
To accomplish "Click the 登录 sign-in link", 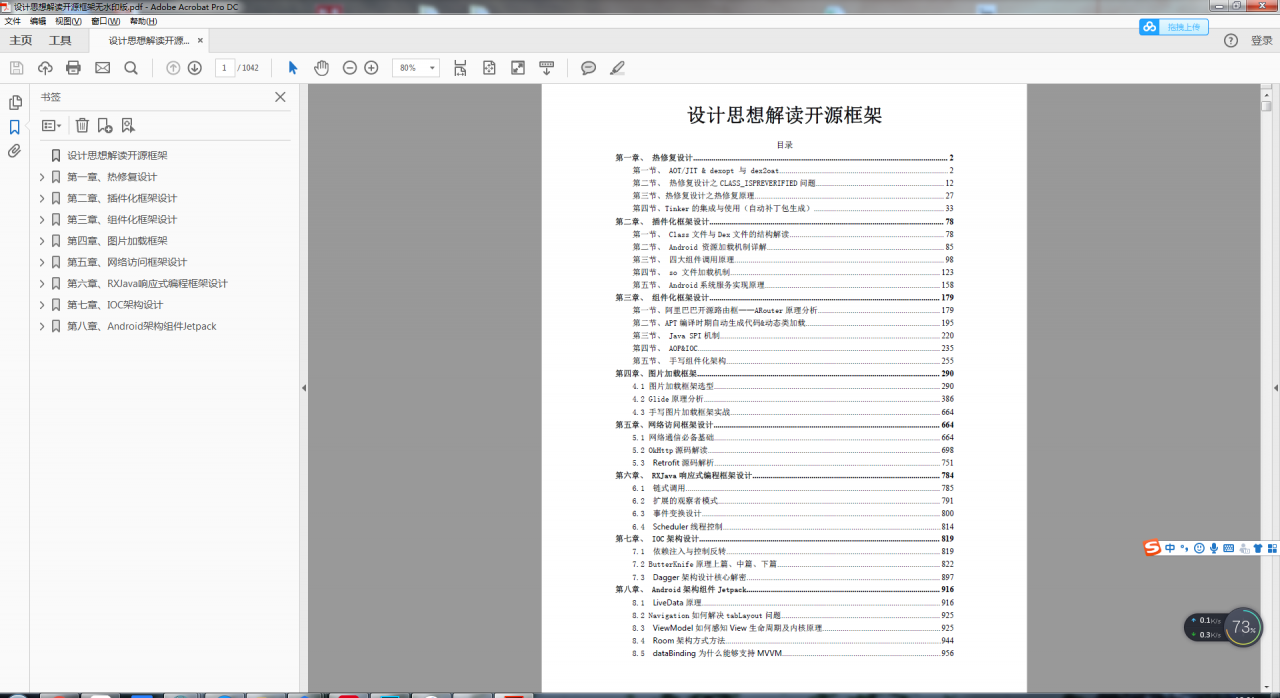I will point(1262,41).
